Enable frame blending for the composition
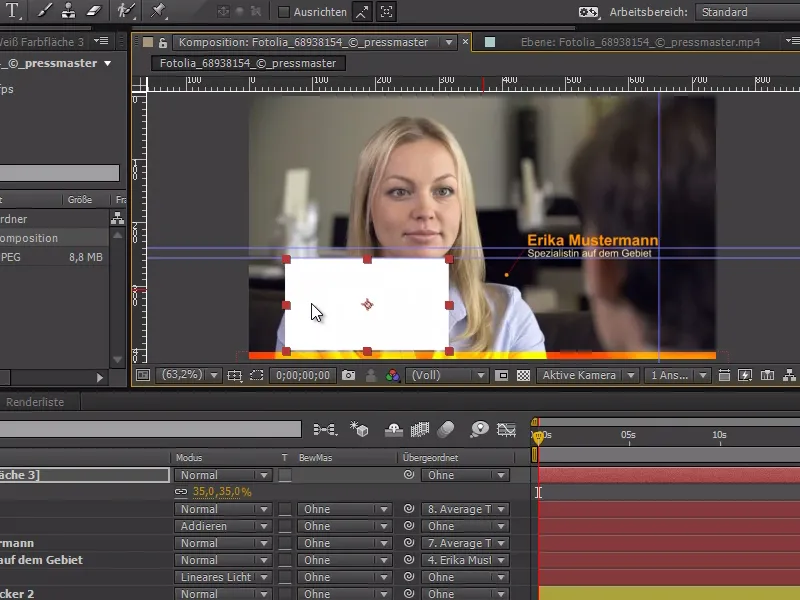The height and width of the screenshot is (600, 800). [x=420, y=428]
